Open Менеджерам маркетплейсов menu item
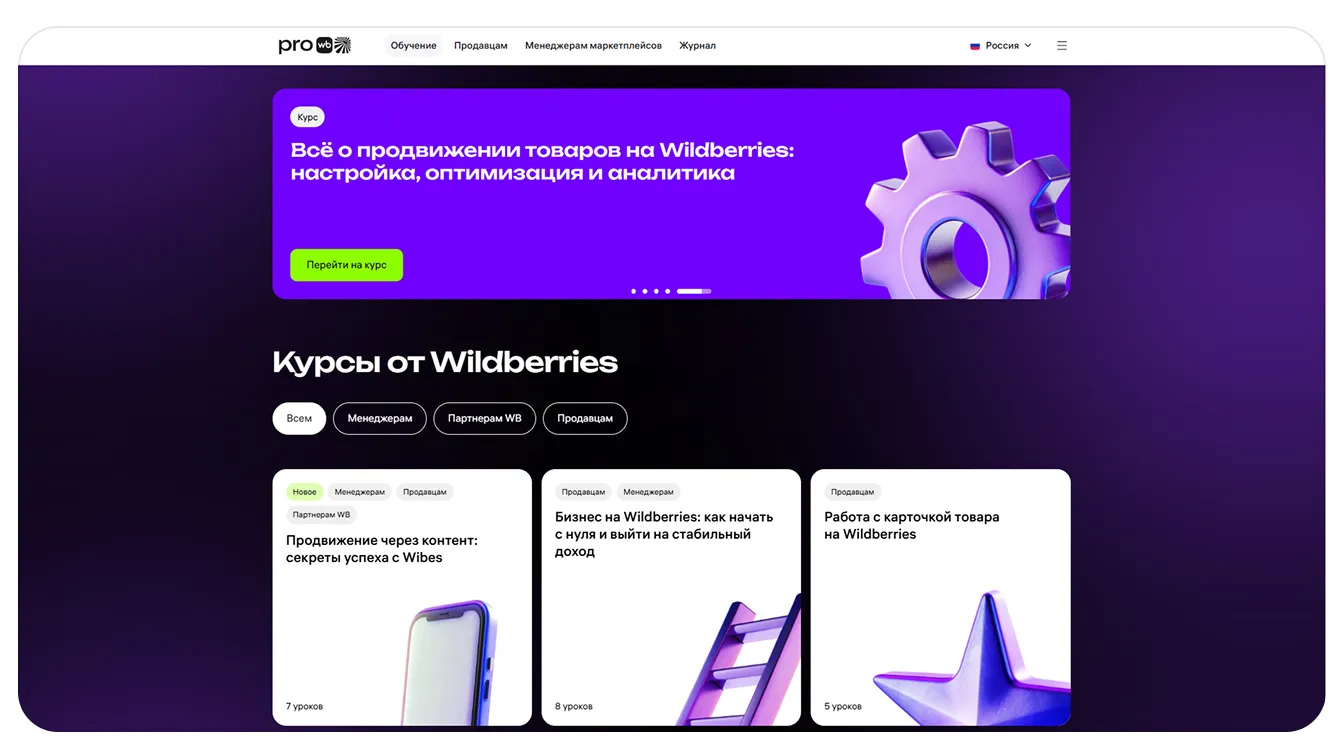The width and height of the screenshot is (1344, 756). 593,46
